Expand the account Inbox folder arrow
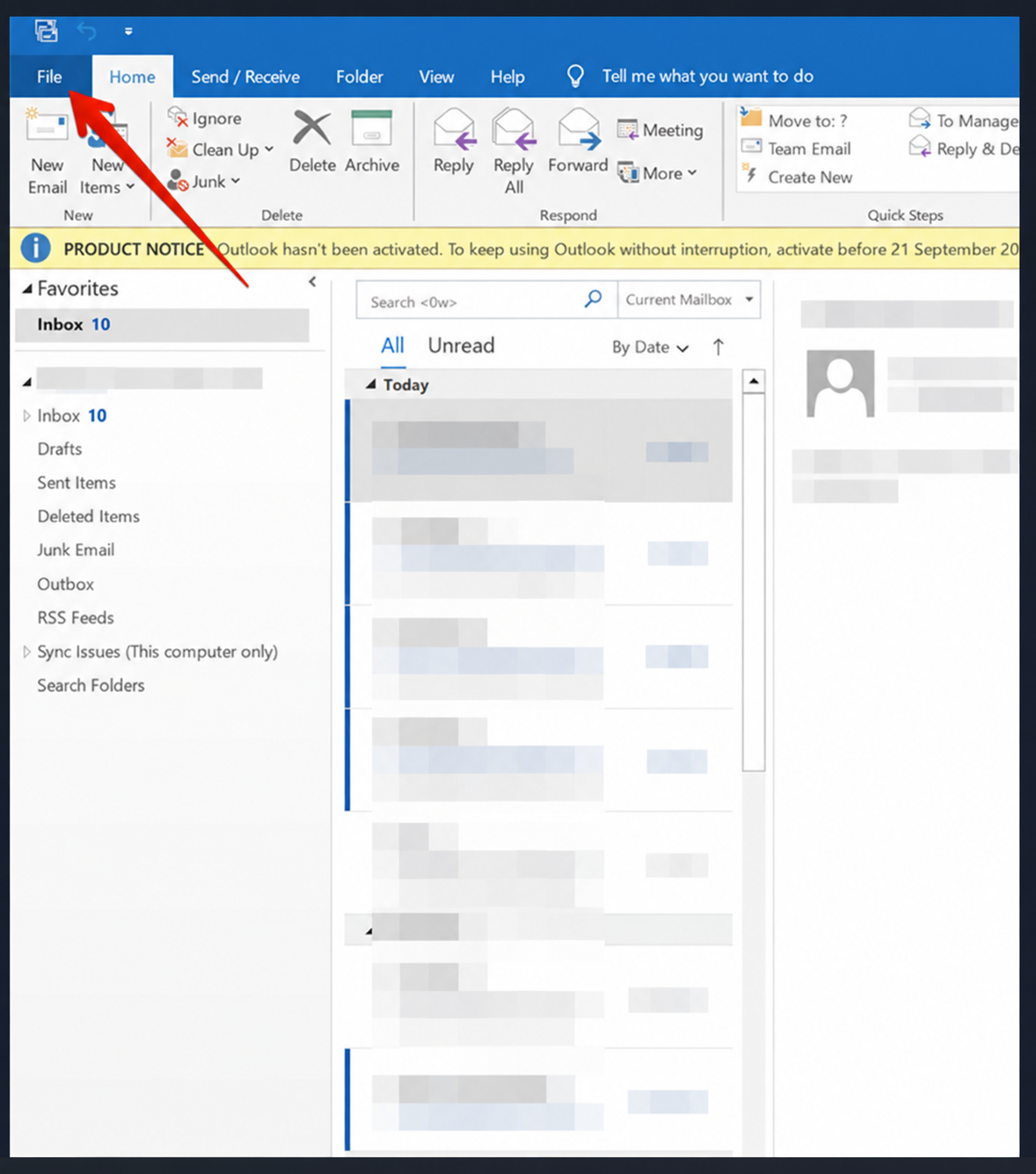Viewport: 1036px width, 1174px height. (x=26, y=416)
